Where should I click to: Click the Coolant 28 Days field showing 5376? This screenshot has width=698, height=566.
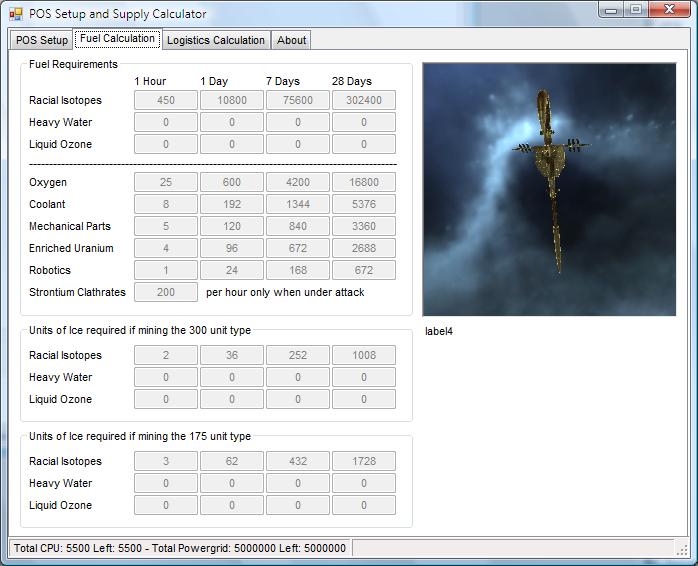tap(364, 204)
